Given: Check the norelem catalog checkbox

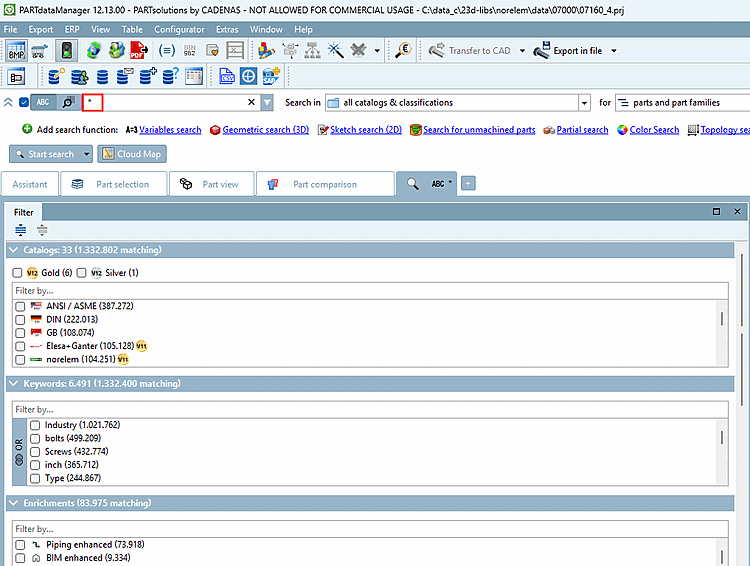Looking at the screenshot, I should [x=20, y=360].
